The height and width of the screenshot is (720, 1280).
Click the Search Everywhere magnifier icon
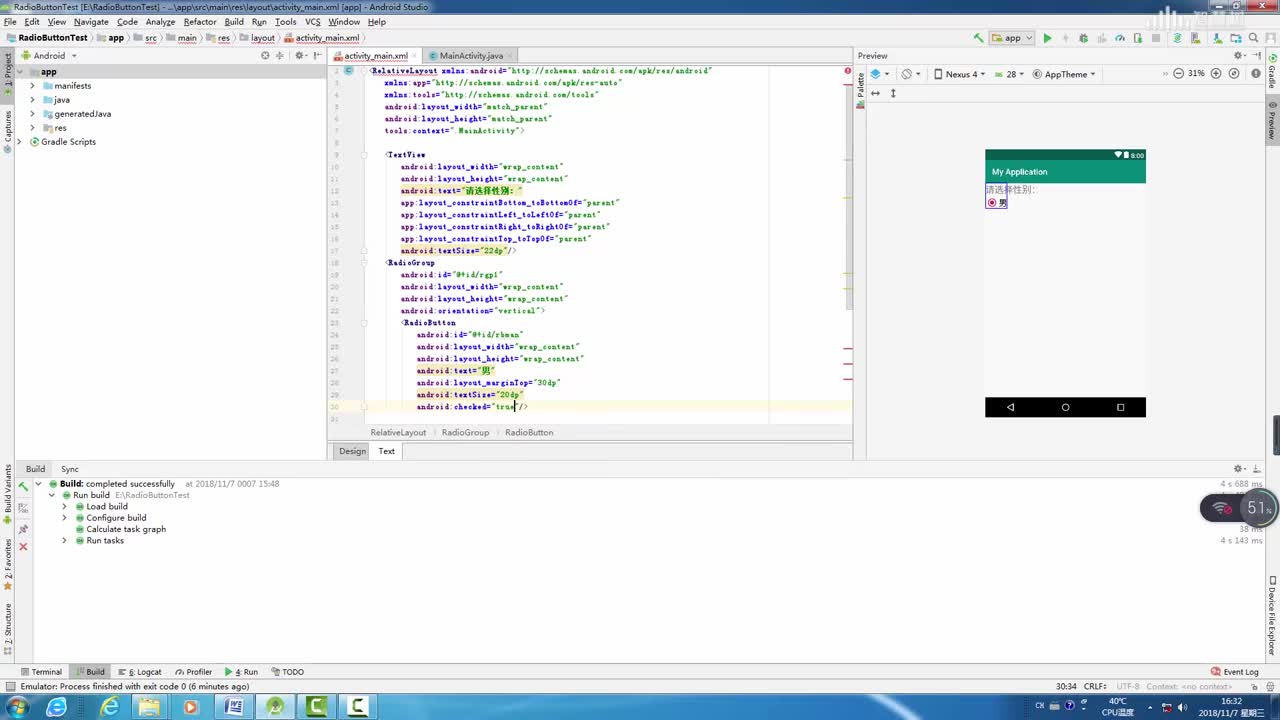click(x=1253, y=38)
